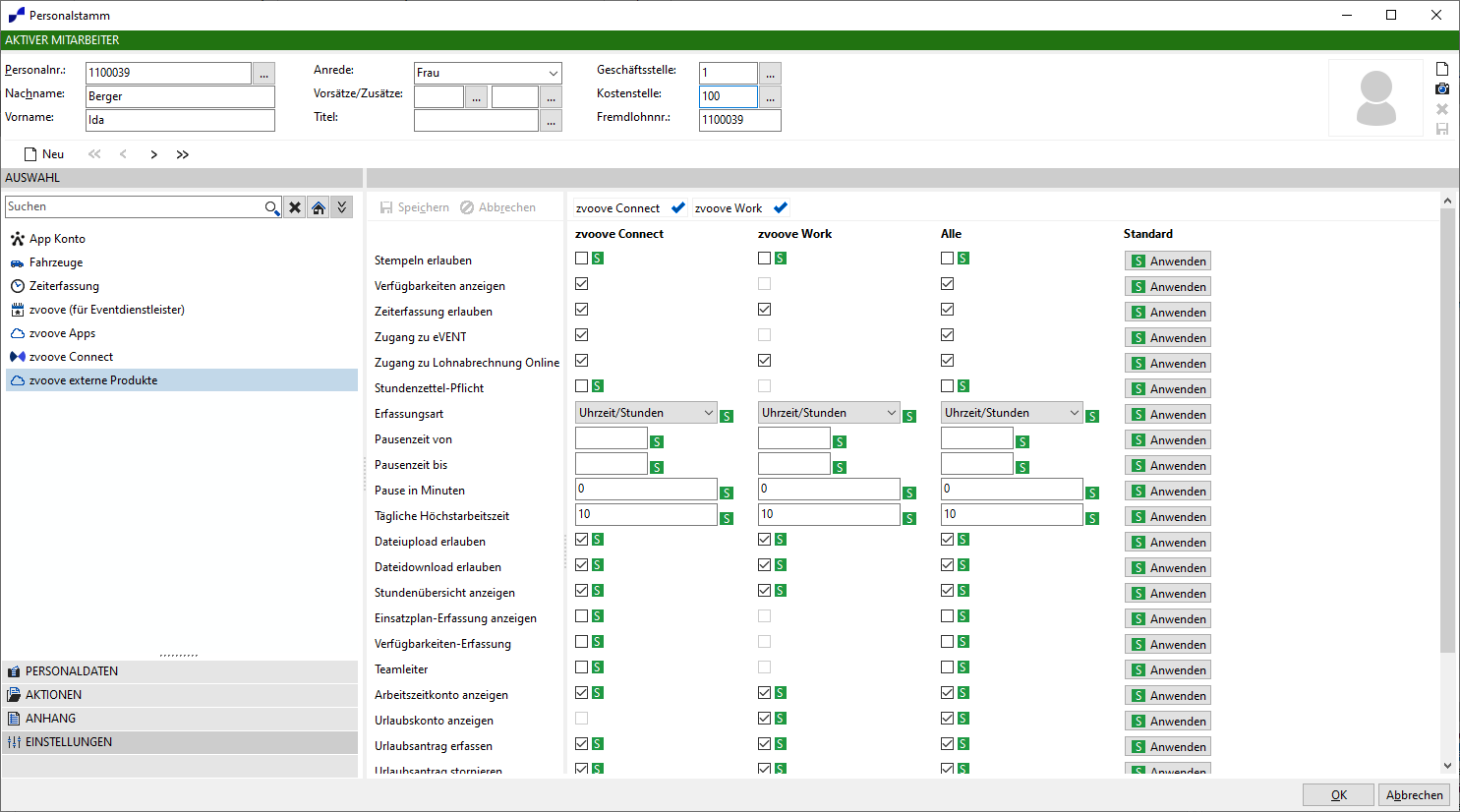
Task: Open the Titel lookup ellipsis button
Action: tap(551, 121)
